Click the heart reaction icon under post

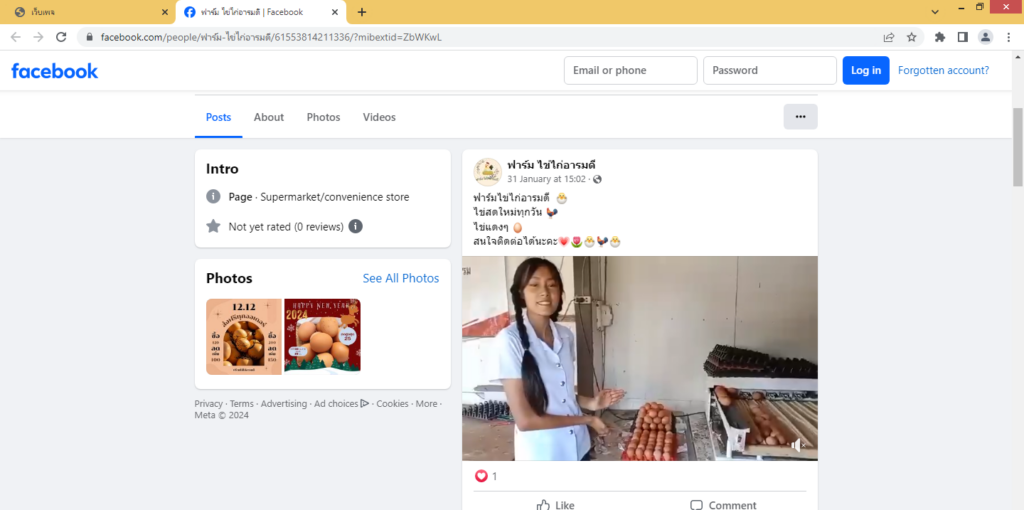click(481, 476)
